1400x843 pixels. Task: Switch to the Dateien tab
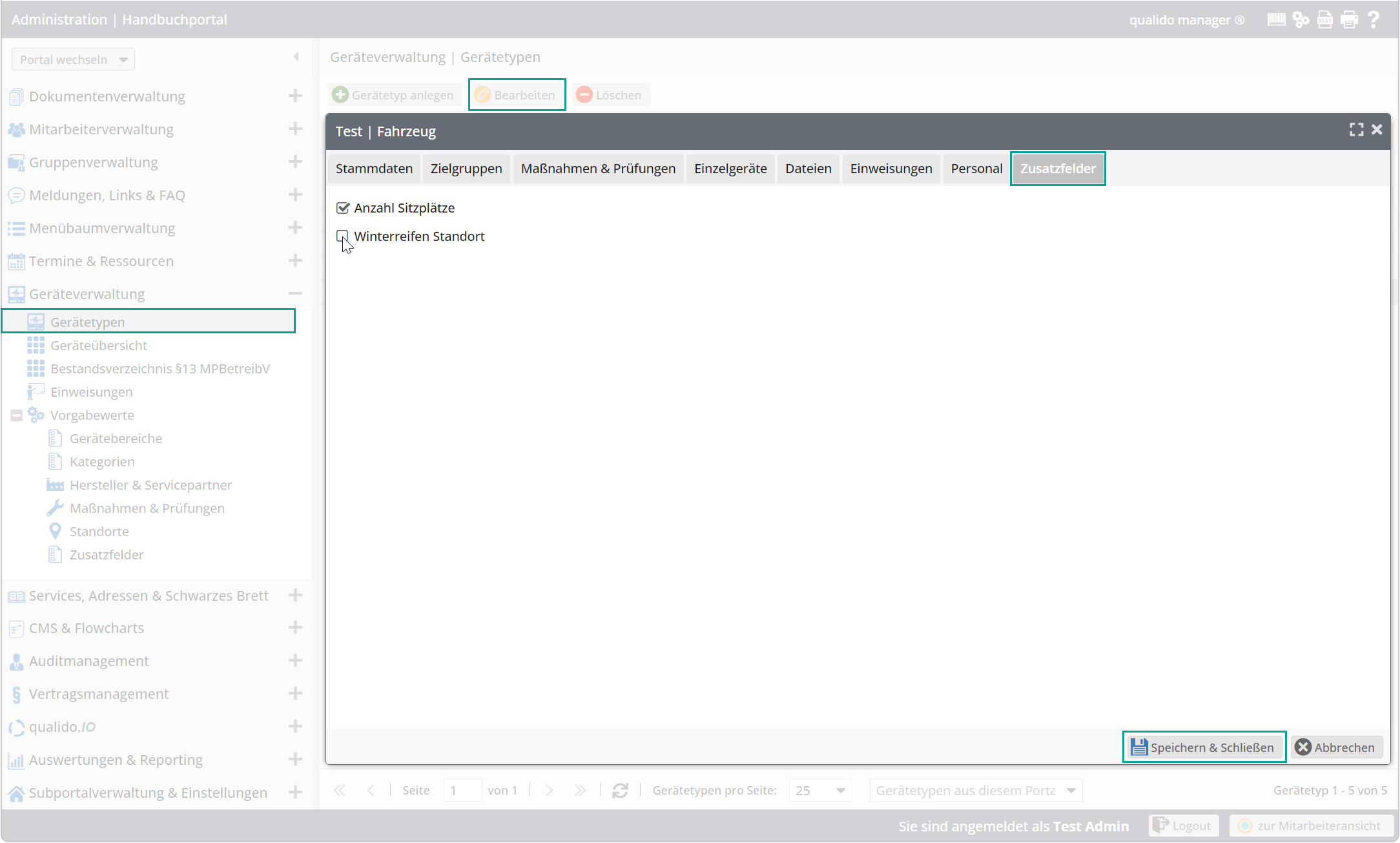click(x=808, y=169)
